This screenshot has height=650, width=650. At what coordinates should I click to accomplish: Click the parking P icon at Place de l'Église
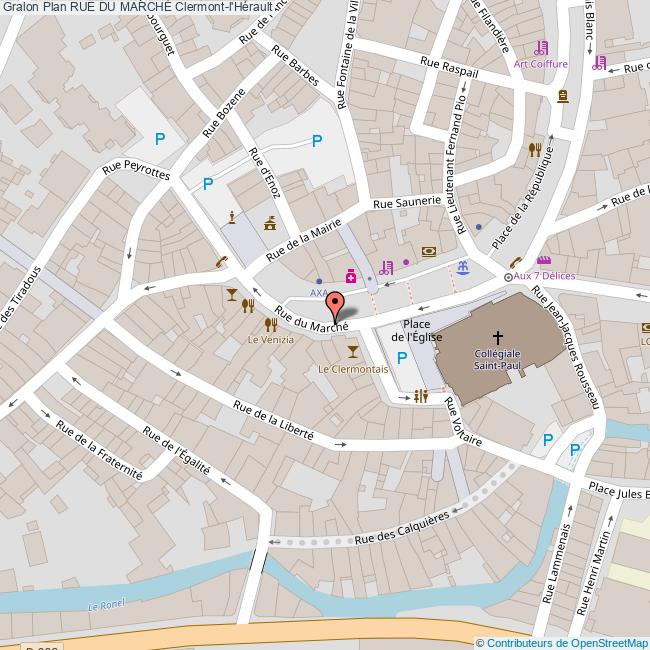tap(402, 358)
